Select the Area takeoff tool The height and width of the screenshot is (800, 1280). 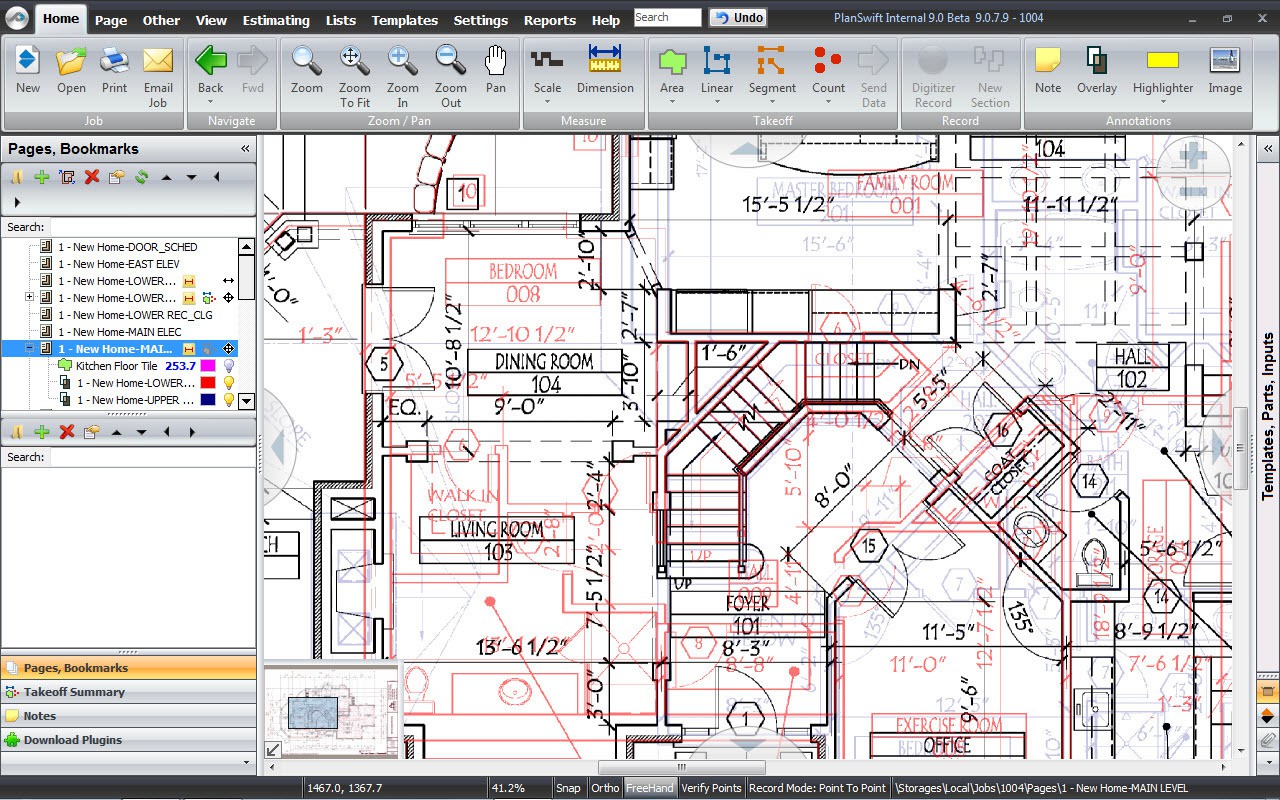(x=672, y=70)
